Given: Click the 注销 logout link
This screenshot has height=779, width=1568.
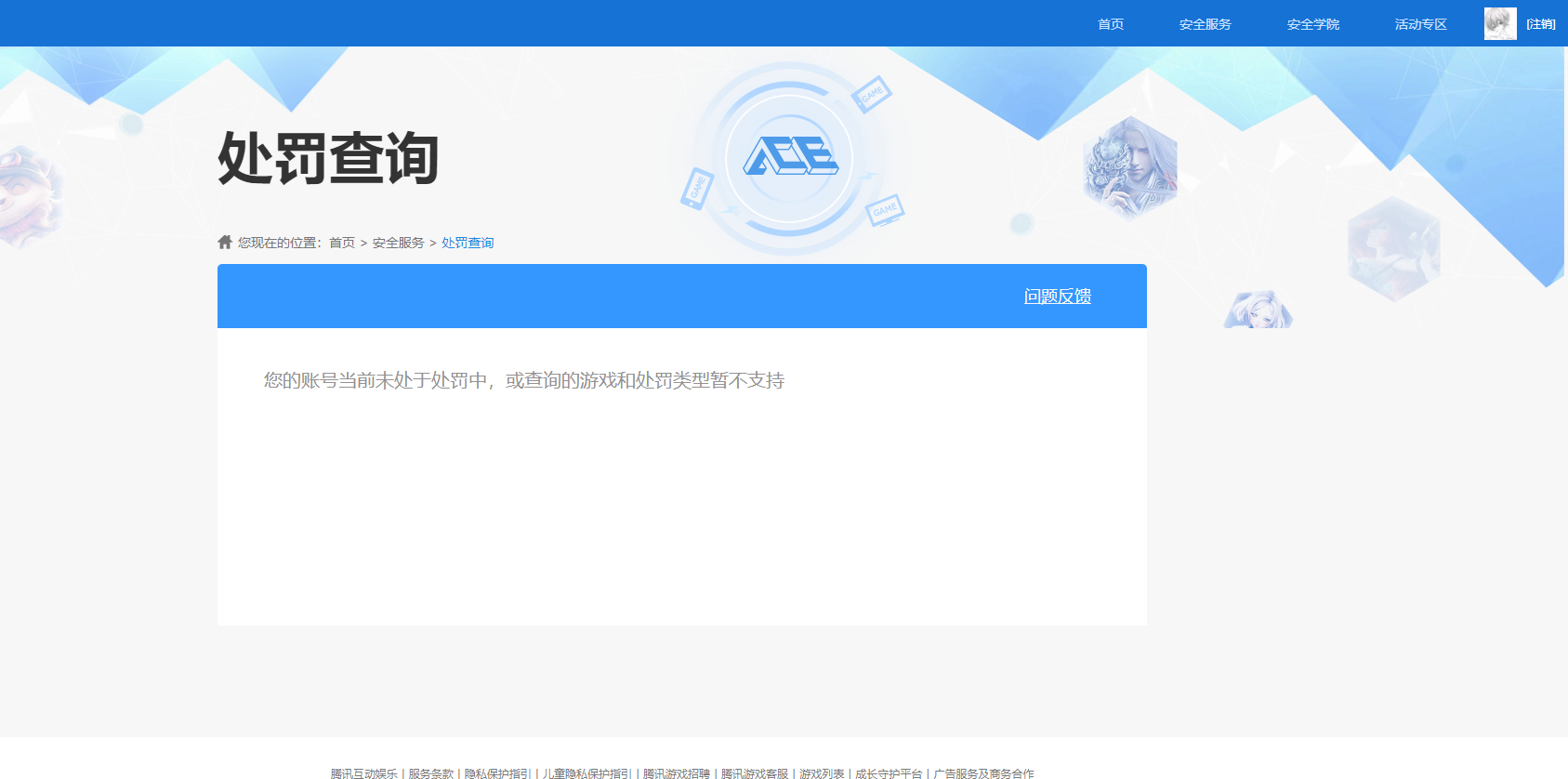Looking at the screenshot, I should point(1541,24).
